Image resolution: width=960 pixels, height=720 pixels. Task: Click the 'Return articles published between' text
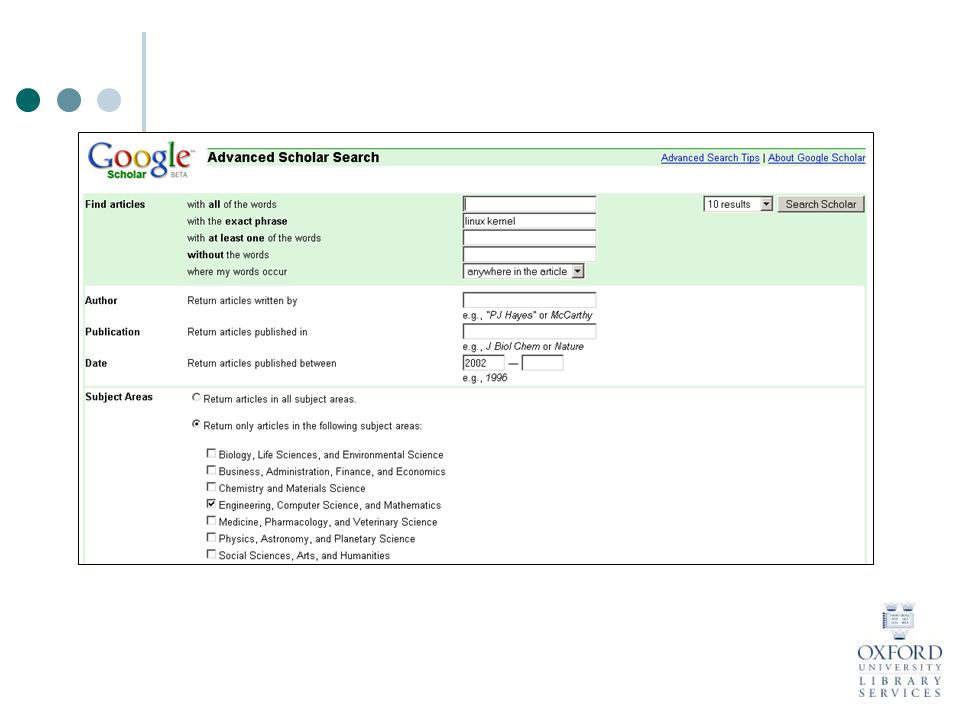click(262, 363)
